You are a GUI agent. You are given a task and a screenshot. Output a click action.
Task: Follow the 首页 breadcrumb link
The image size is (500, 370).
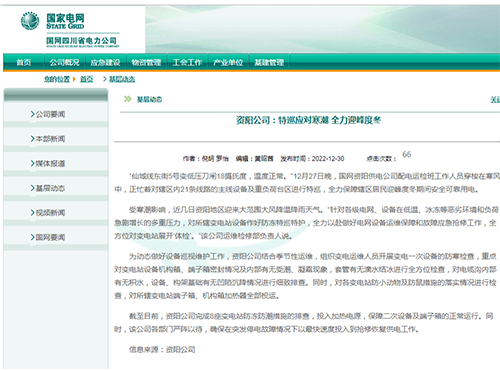87,79
